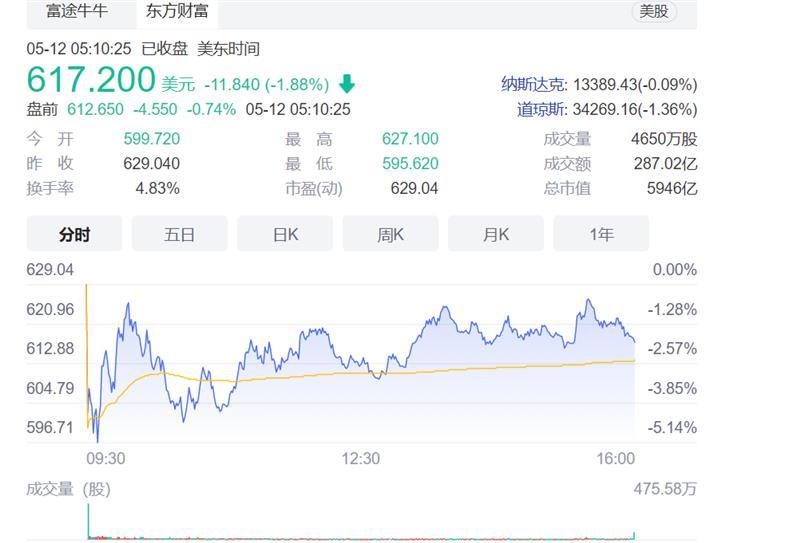Screen dimensions: 800x543
Task: Select the 分时 chart view
Action: 74,234
